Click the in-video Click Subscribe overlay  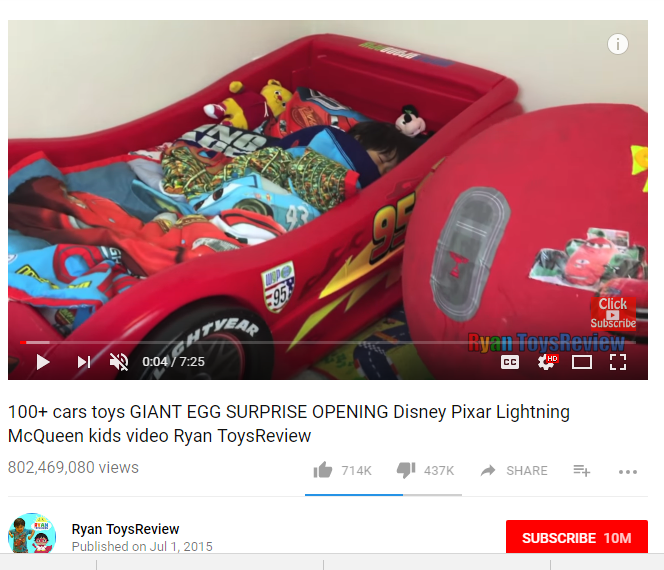[613, 313]
